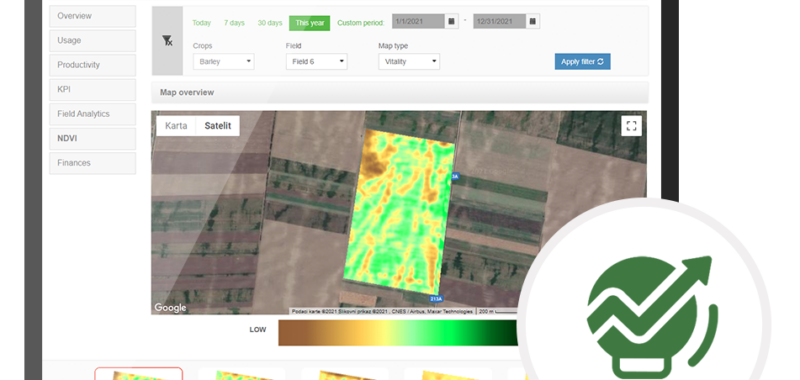Open the Map type dropdown showing Vitality
The width and height of the screenshot is (800, 380).
pyautogui.click(x=409, y=62)
